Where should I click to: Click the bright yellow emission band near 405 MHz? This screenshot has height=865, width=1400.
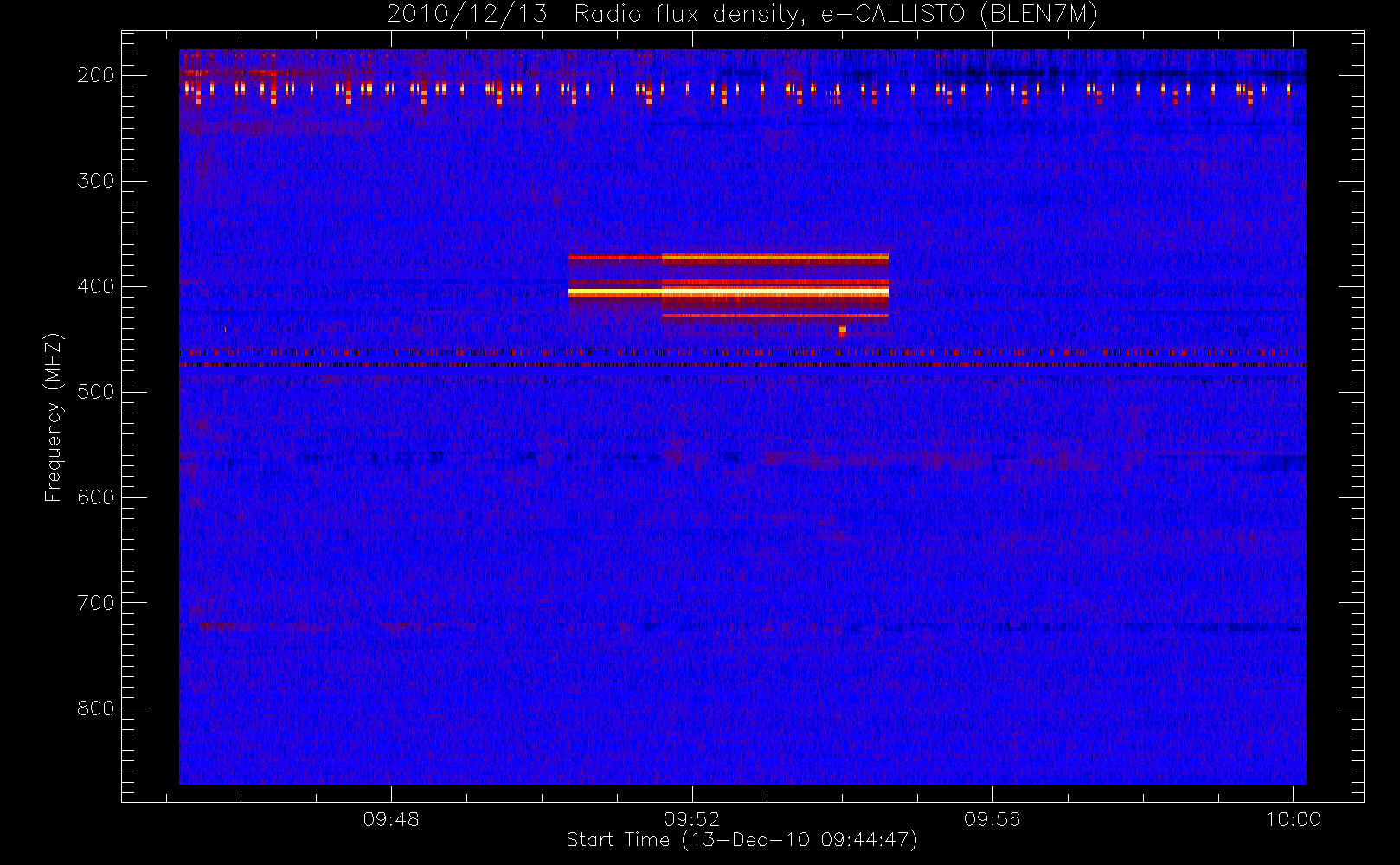(729, 293)
